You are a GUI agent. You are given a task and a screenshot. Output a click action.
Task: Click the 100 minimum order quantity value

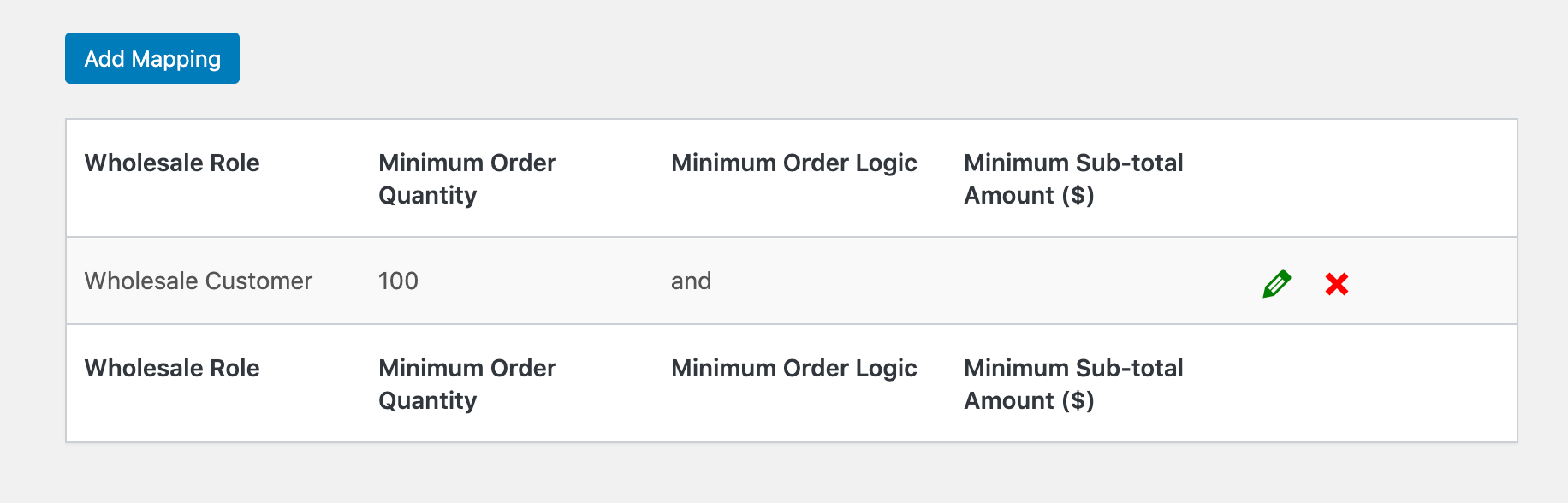[x=398, y=281]
